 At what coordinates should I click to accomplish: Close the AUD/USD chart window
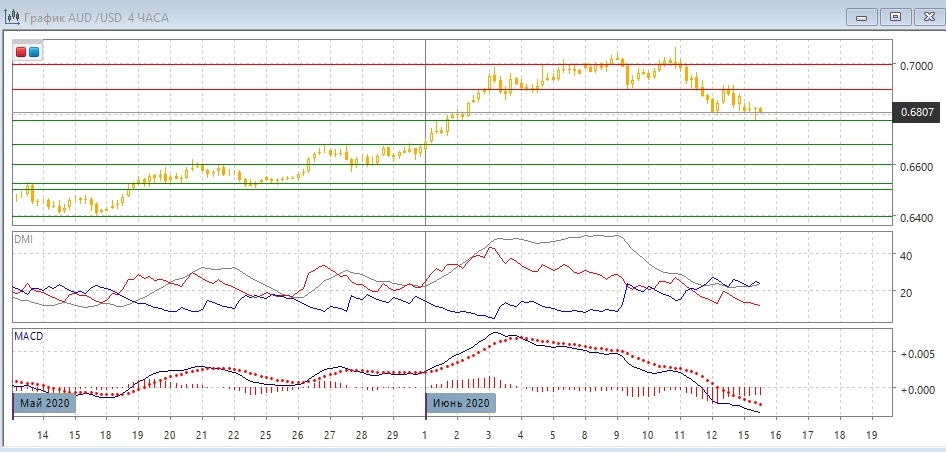[x=927, y=16]
